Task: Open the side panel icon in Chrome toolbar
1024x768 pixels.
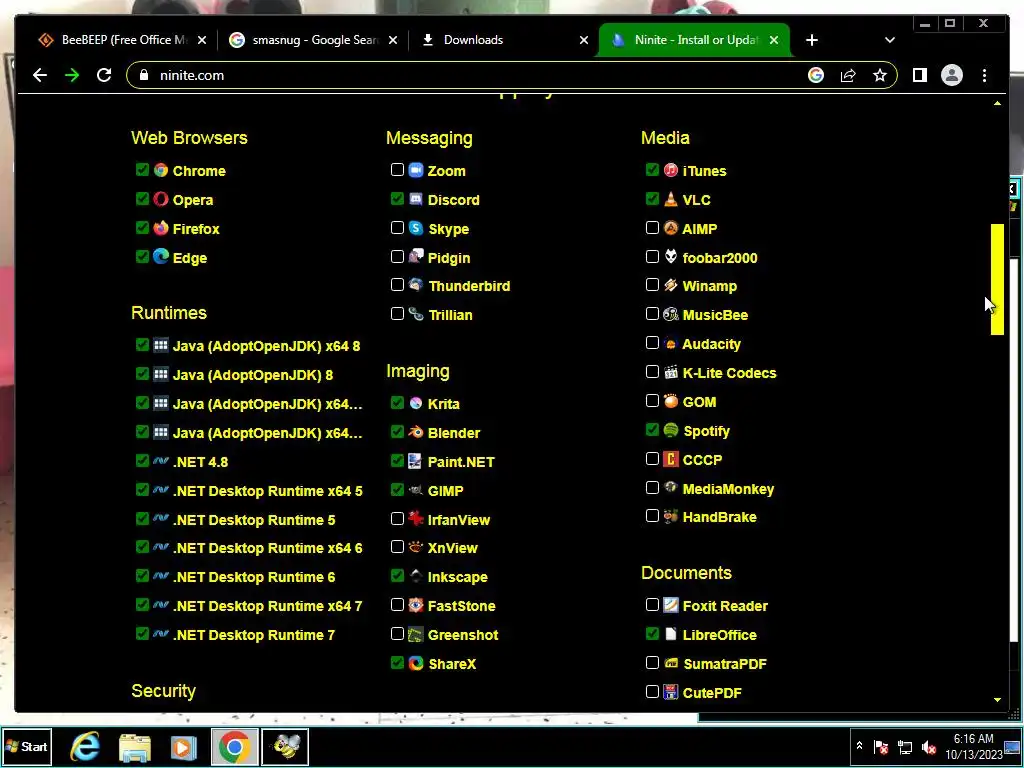Action: pos(920,75)
